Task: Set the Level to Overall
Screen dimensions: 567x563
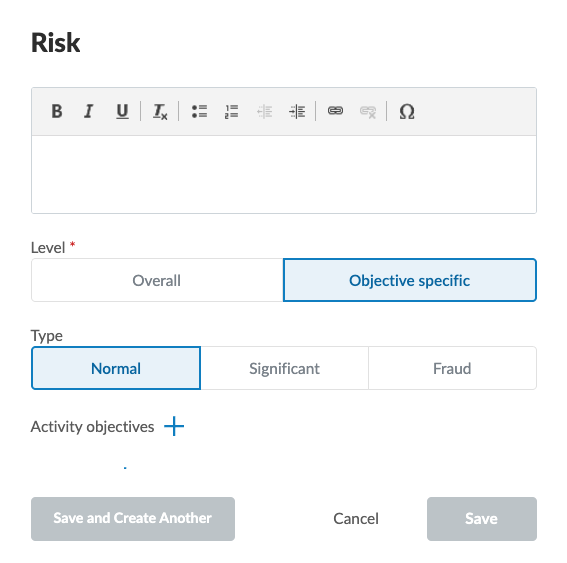Action: point(157,280)
